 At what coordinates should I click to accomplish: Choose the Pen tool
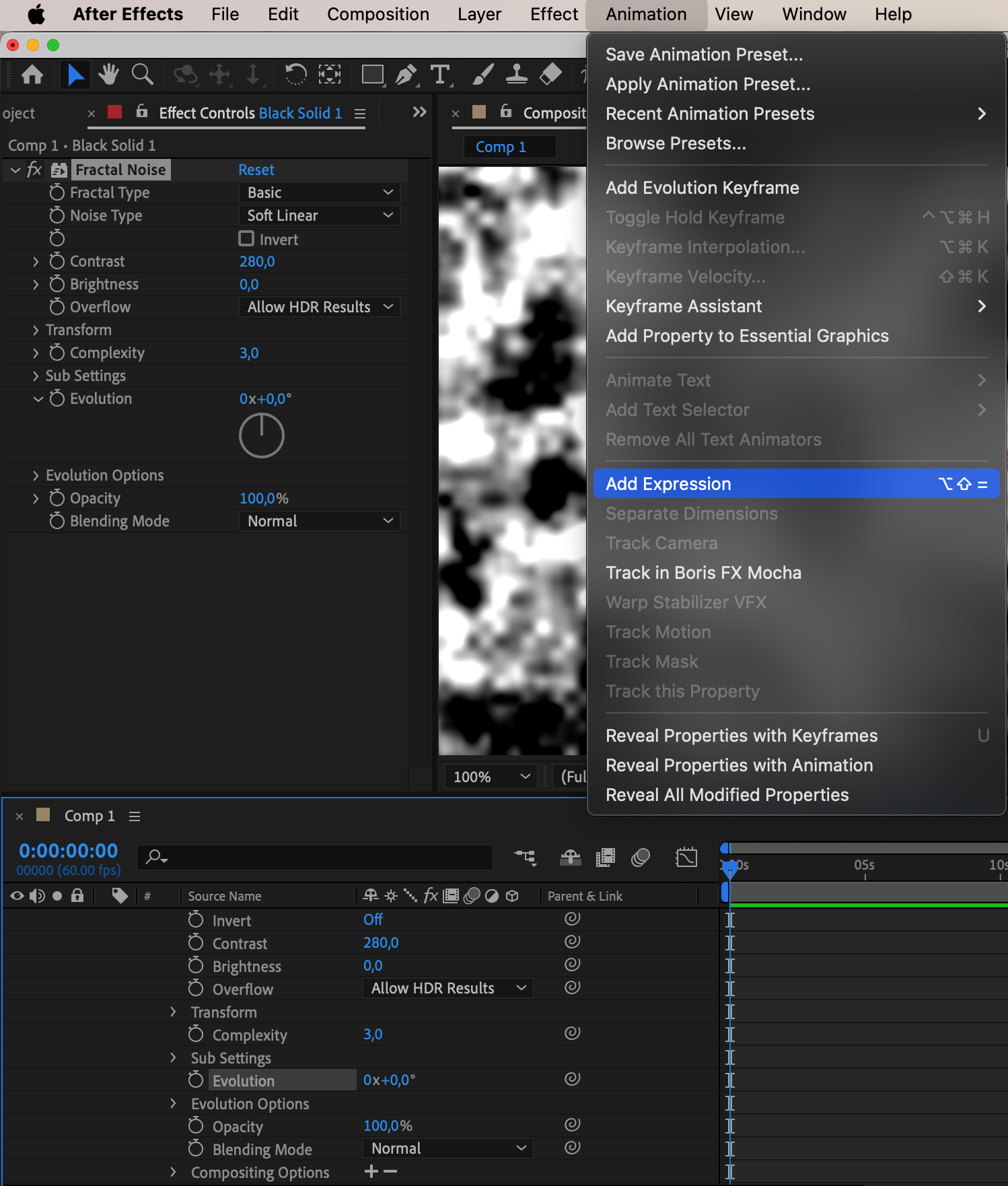pos(406,75)
